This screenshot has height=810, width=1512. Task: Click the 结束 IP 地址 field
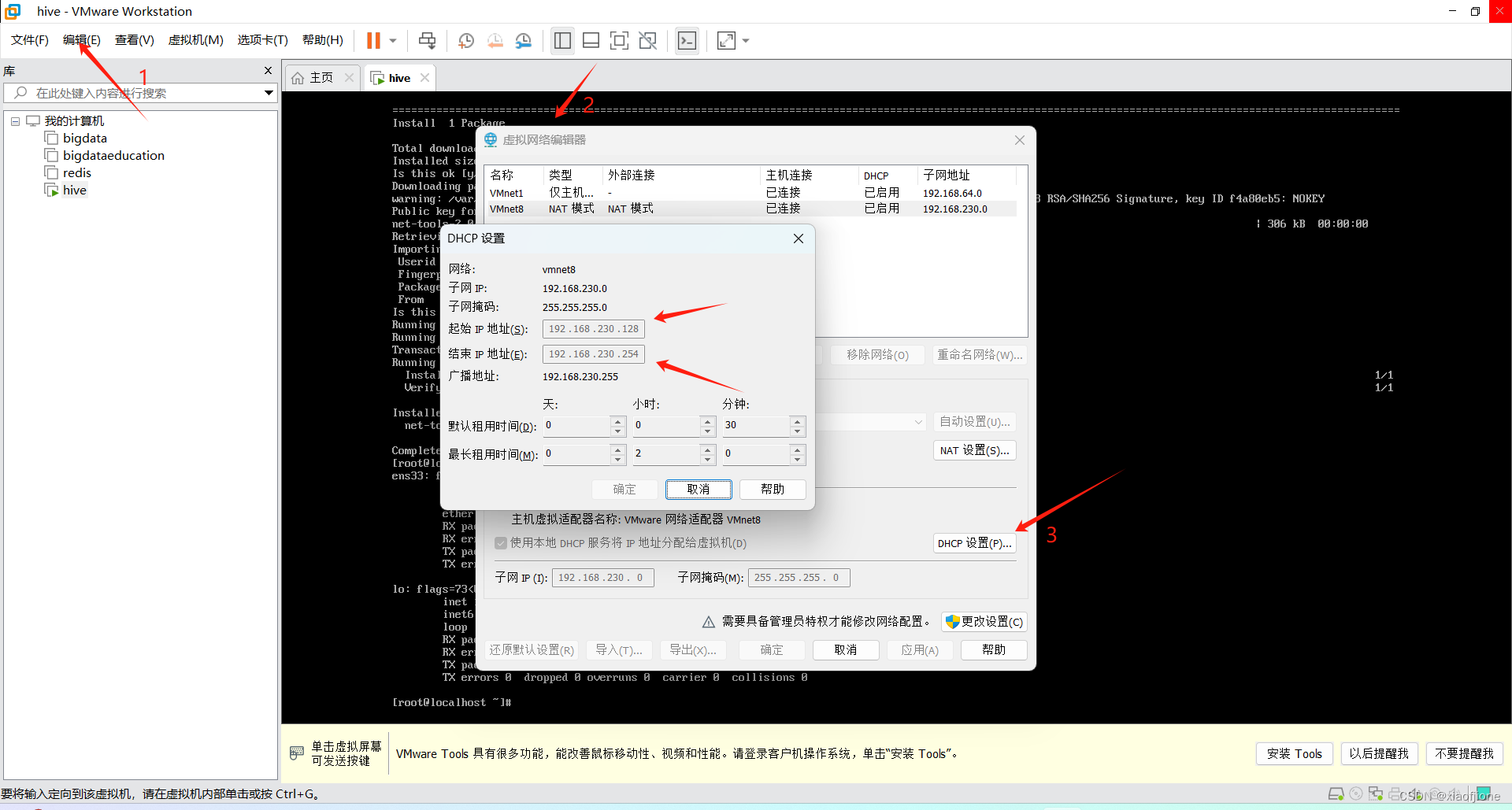(594, 354)
